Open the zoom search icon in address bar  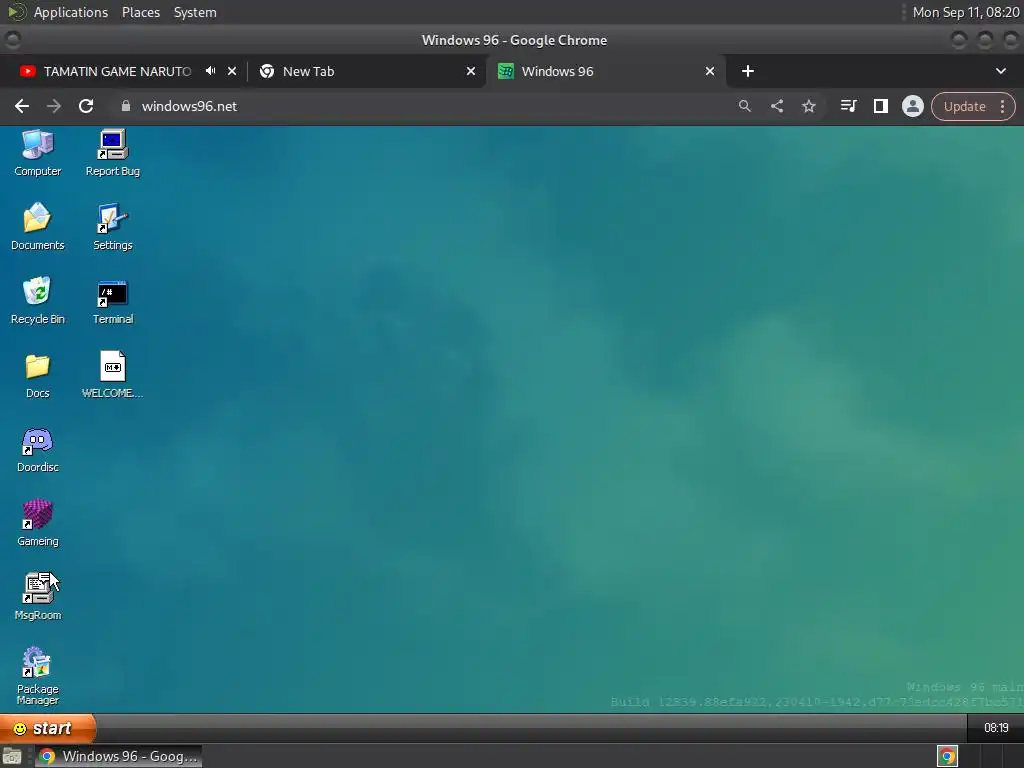tap(744, 106)
